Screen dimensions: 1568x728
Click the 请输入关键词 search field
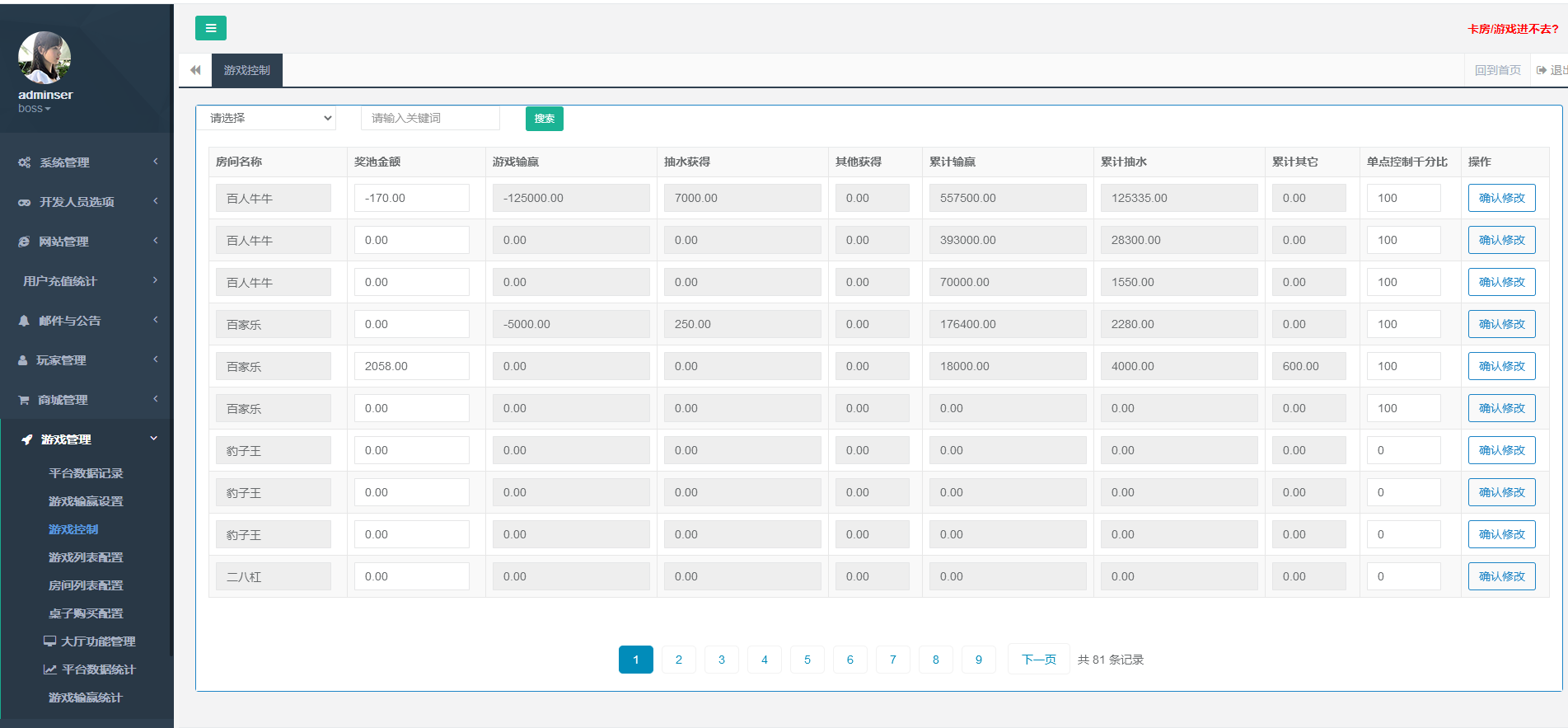430,118
